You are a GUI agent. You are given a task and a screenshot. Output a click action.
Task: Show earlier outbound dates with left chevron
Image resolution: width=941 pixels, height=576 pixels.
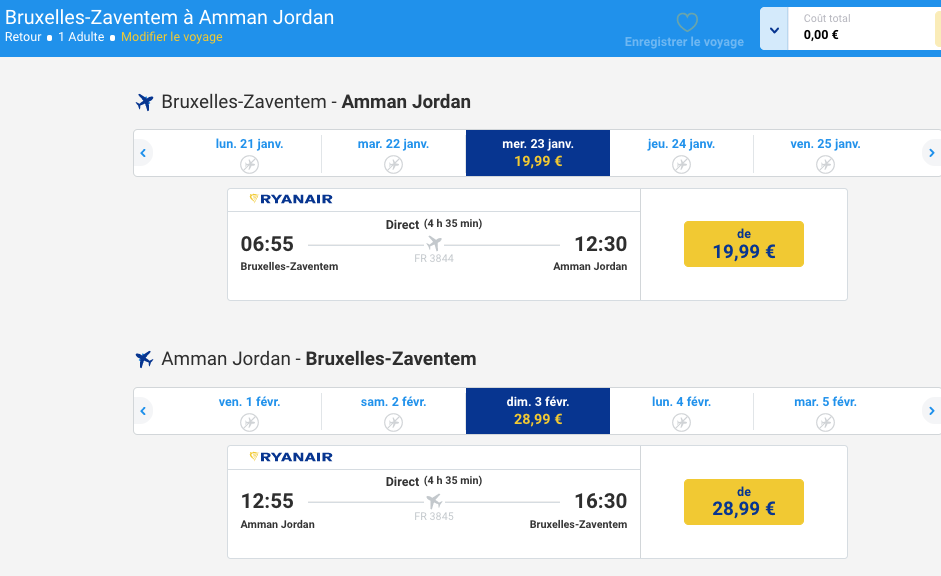143,153
